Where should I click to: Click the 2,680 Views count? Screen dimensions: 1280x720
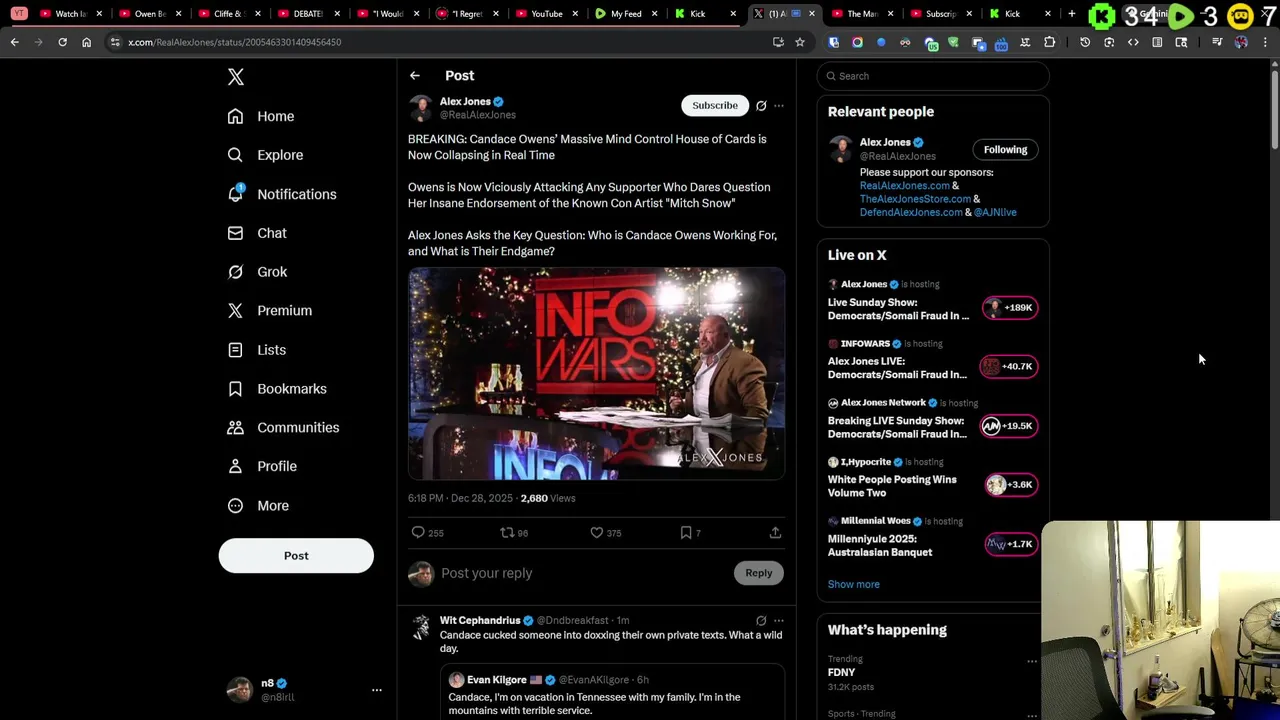[548, 498]
